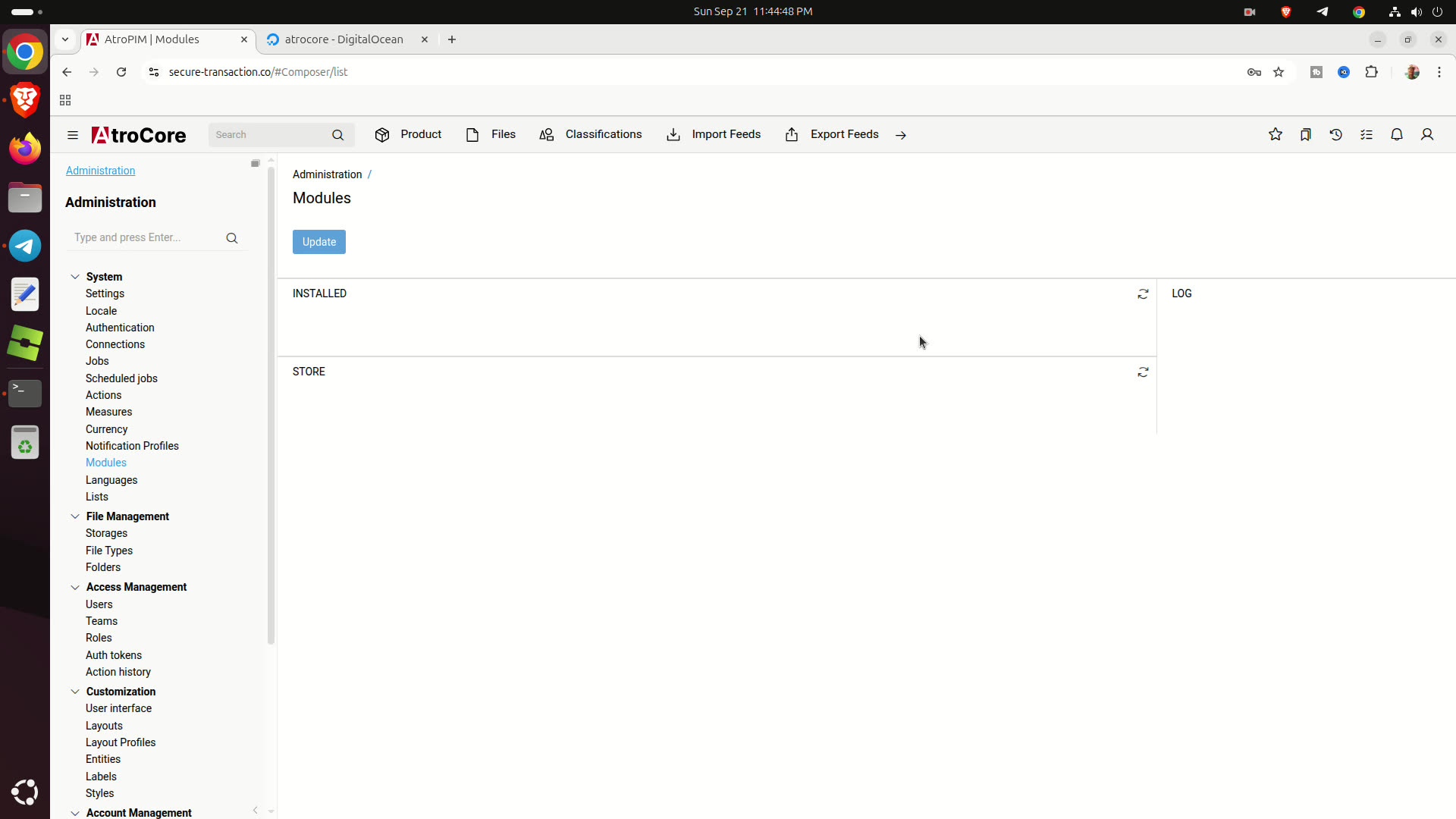Open Entities in the sidebar
Image resolution: width=1456 pixels, height=819 pixels.
(x=103, y=759)
